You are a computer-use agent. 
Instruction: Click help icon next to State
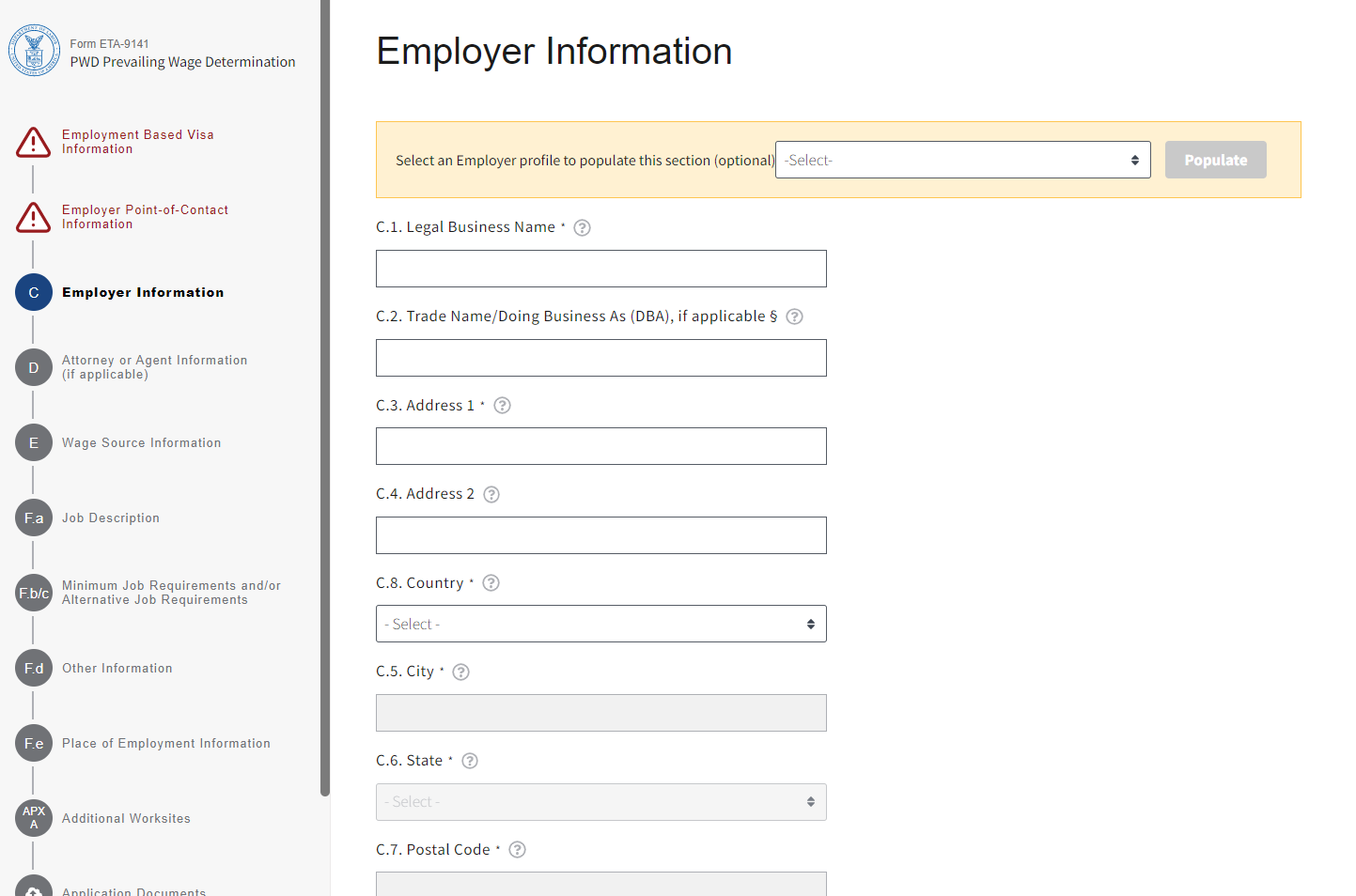click(470, 762)
